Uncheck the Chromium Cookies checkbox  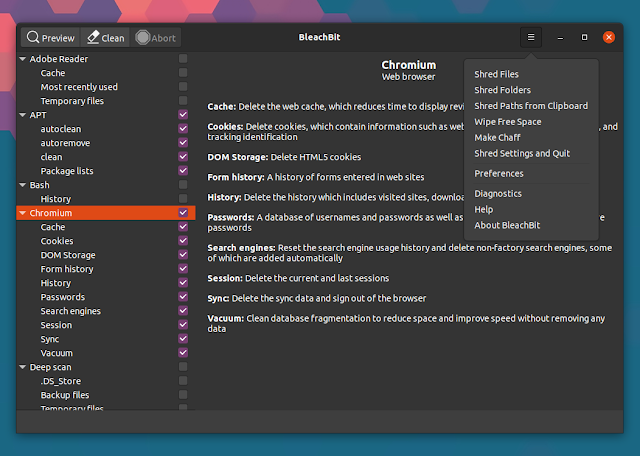[183, 241]
